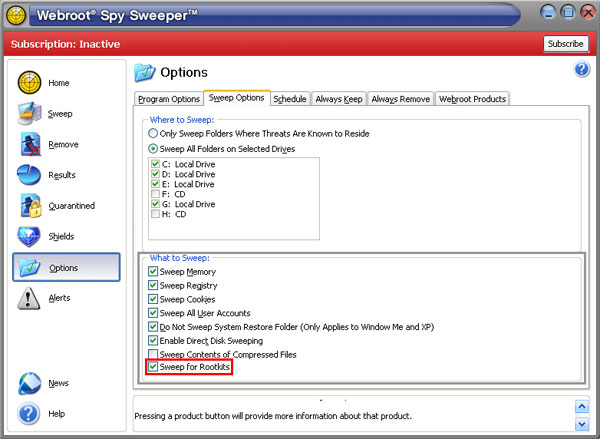Click the Quarantined label in the sidebar

point(72,206)
